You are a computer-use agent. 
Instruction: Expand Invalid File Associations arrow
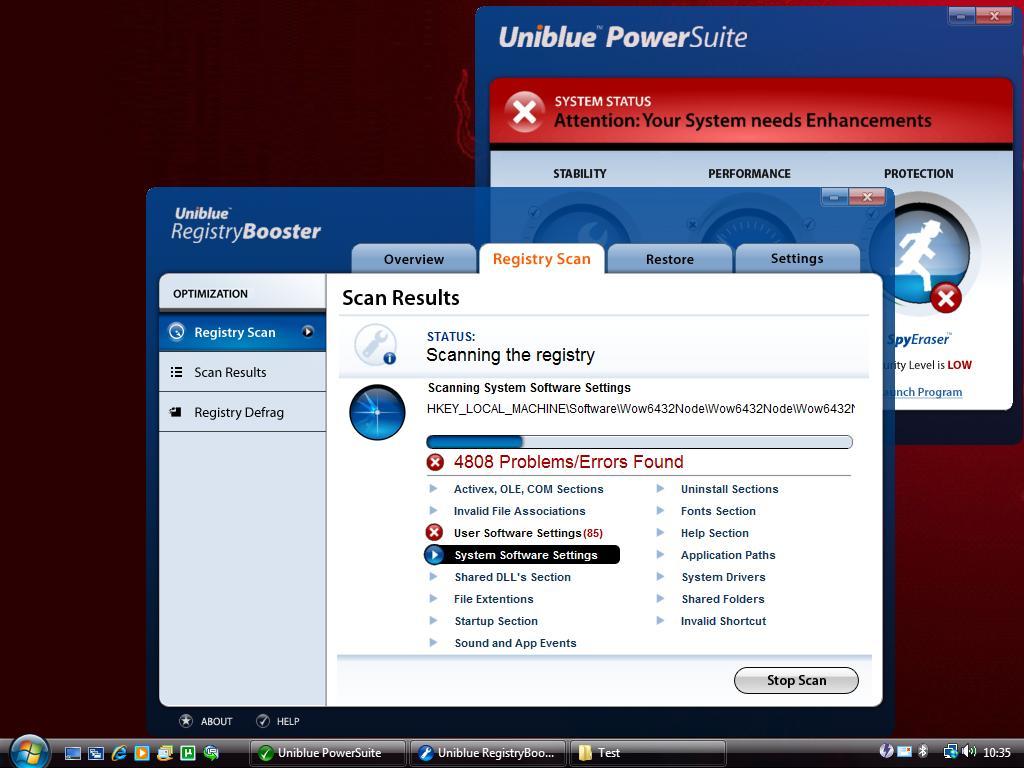(x=433, y=511)
